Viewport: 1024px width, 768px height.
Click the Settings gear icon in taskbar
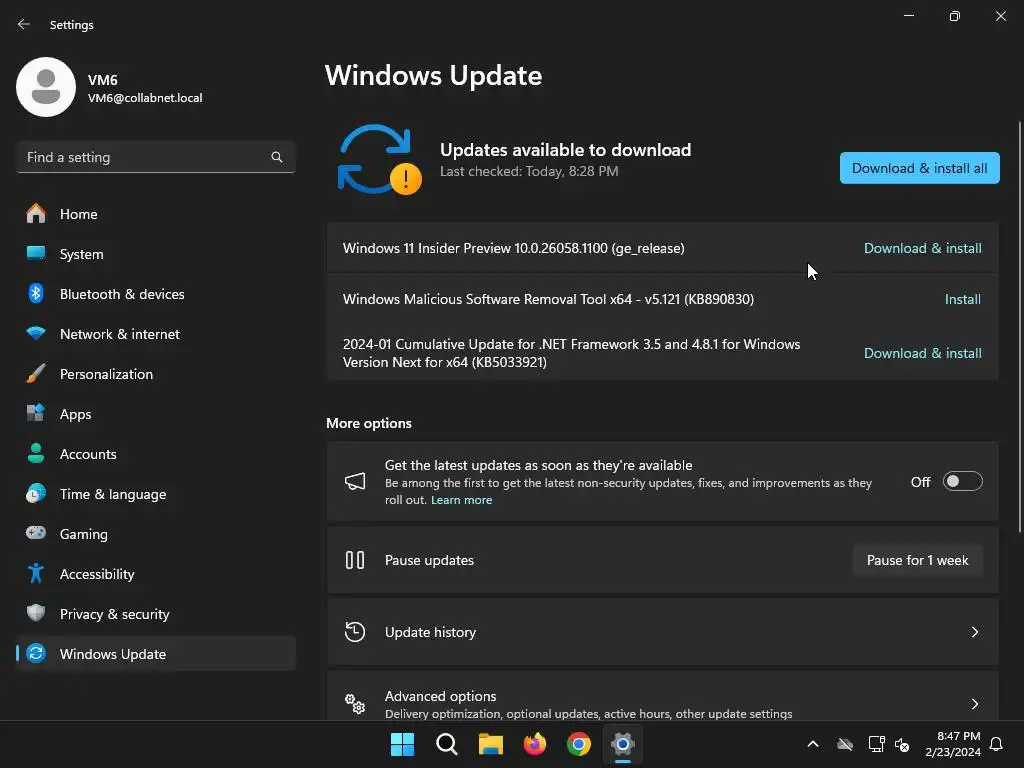[623, 744]
